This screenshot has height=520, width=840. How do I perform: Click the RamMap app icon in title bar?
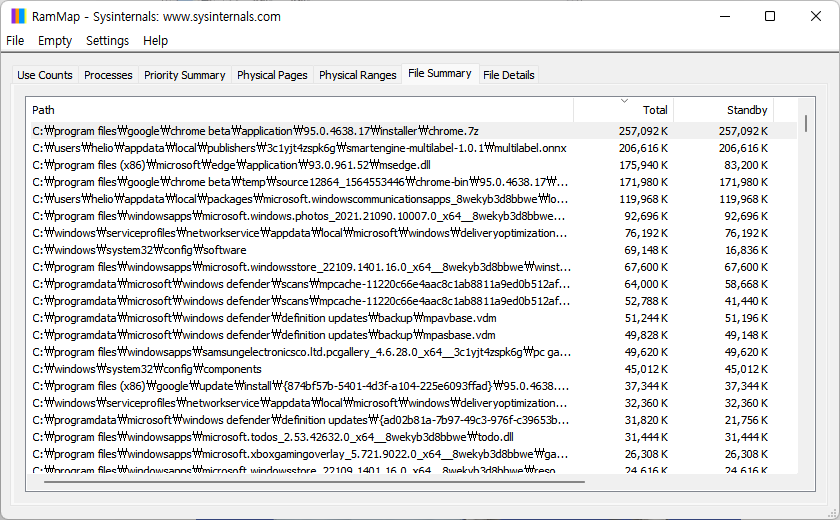[x=18, y=17]
